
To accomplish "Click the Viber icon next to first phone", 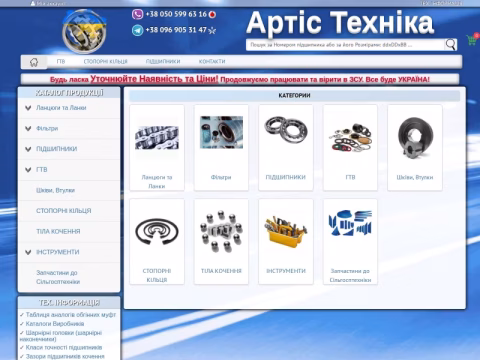I will coord(137,14).
